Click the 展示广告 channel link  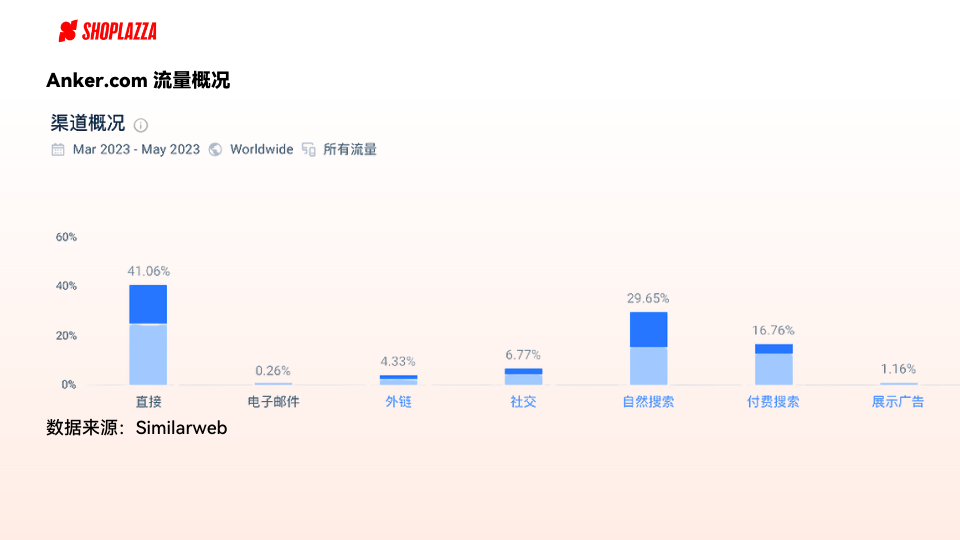(x=898, y=402)
